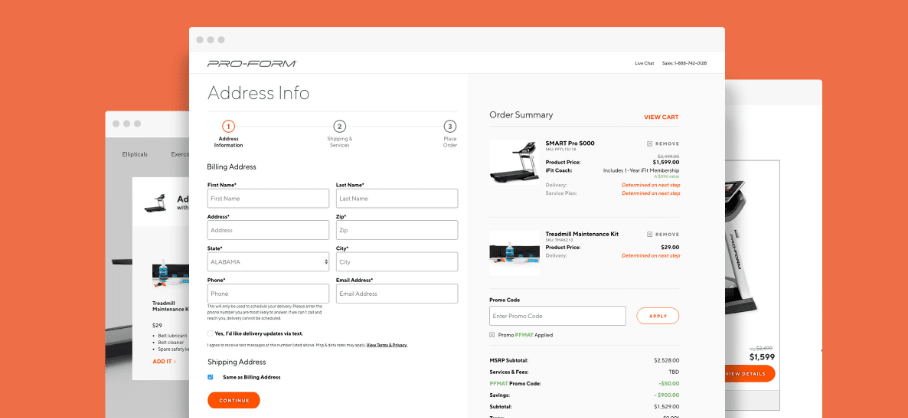
Task: Click the SMART Pro 5000 treadmill thumbnail
Action: pyautogui.click(x=514, y=162)
